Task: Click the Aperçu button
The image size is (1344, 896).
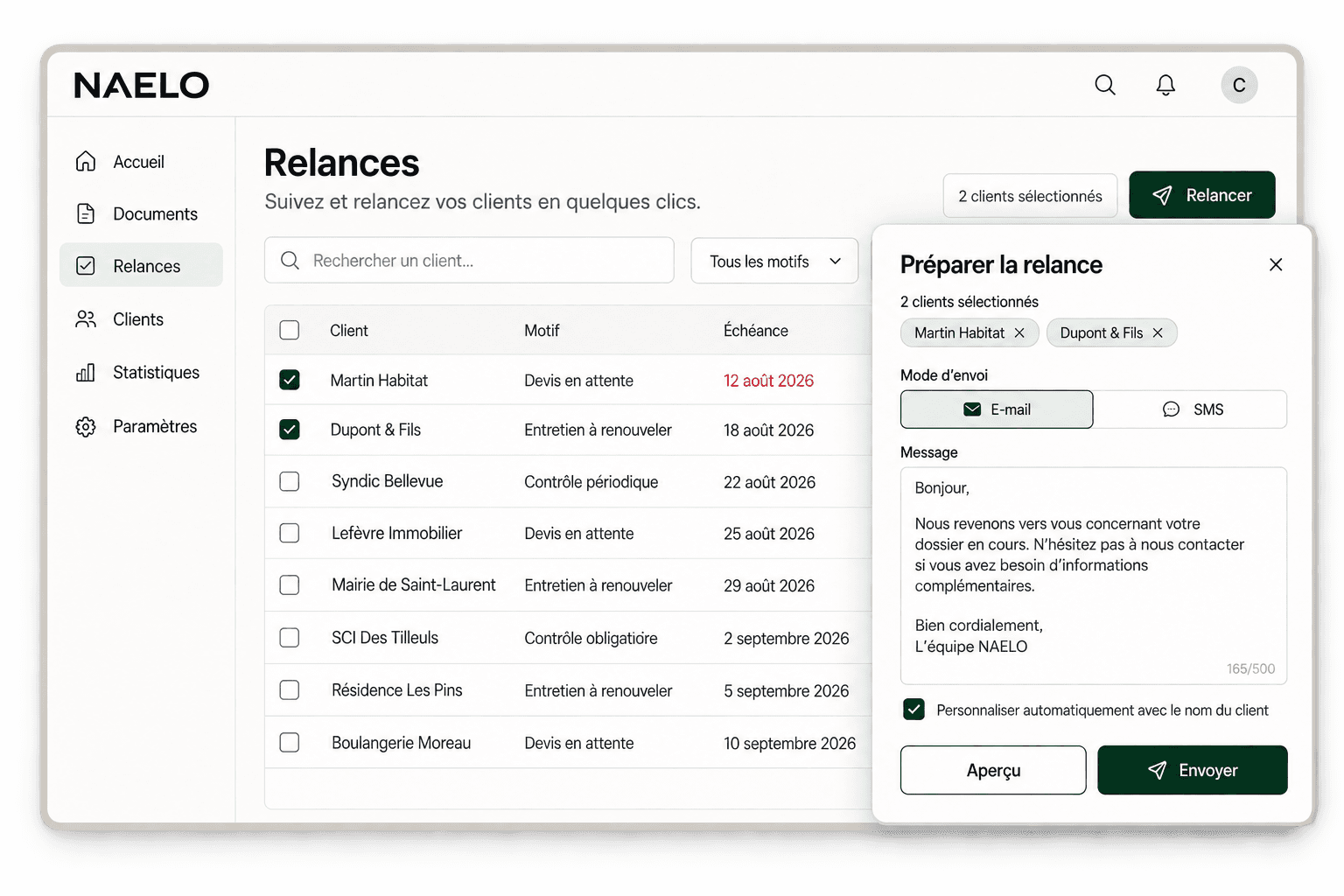Action: [x=993, y=770]
